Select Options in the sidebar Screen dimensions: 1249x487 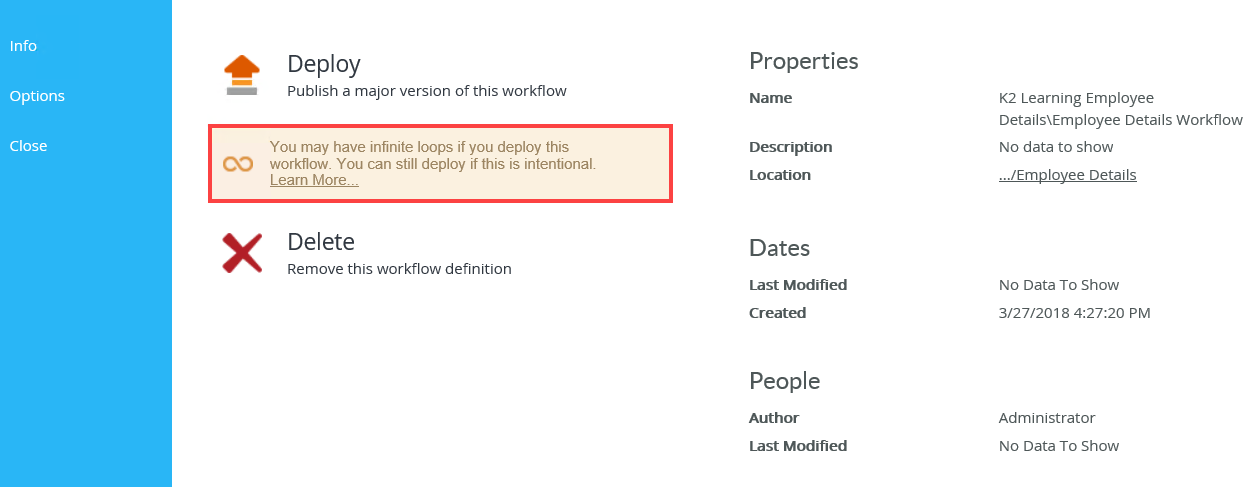tap(37, 96)
